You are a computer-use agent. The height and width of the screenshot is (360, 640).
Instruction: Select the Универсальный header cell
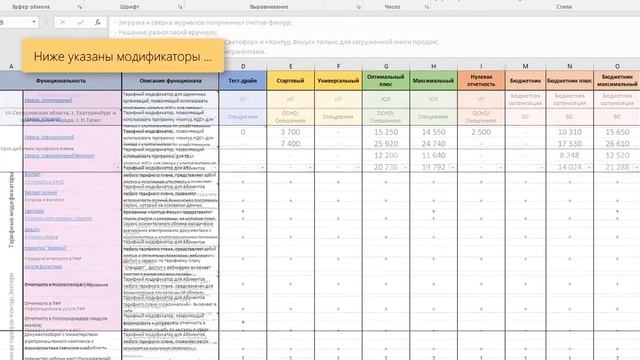(338, 80)
